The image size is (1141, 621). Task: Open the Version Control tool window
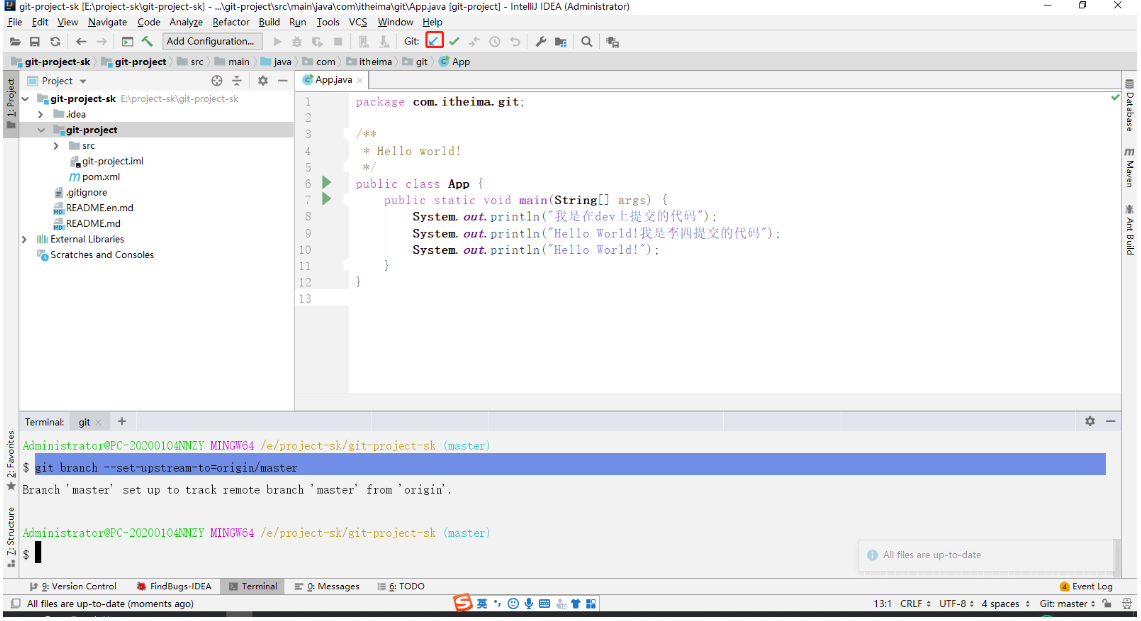point(73,587)
